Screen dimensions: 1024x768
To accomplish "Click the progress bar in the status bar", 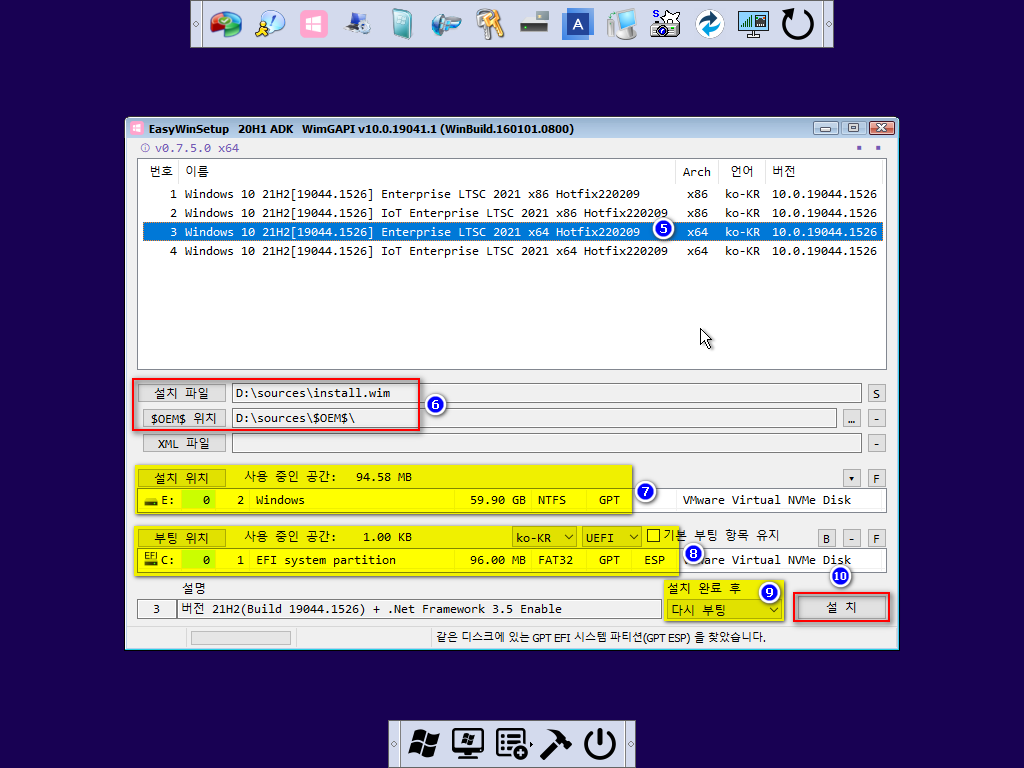I will tap(241, 637).
